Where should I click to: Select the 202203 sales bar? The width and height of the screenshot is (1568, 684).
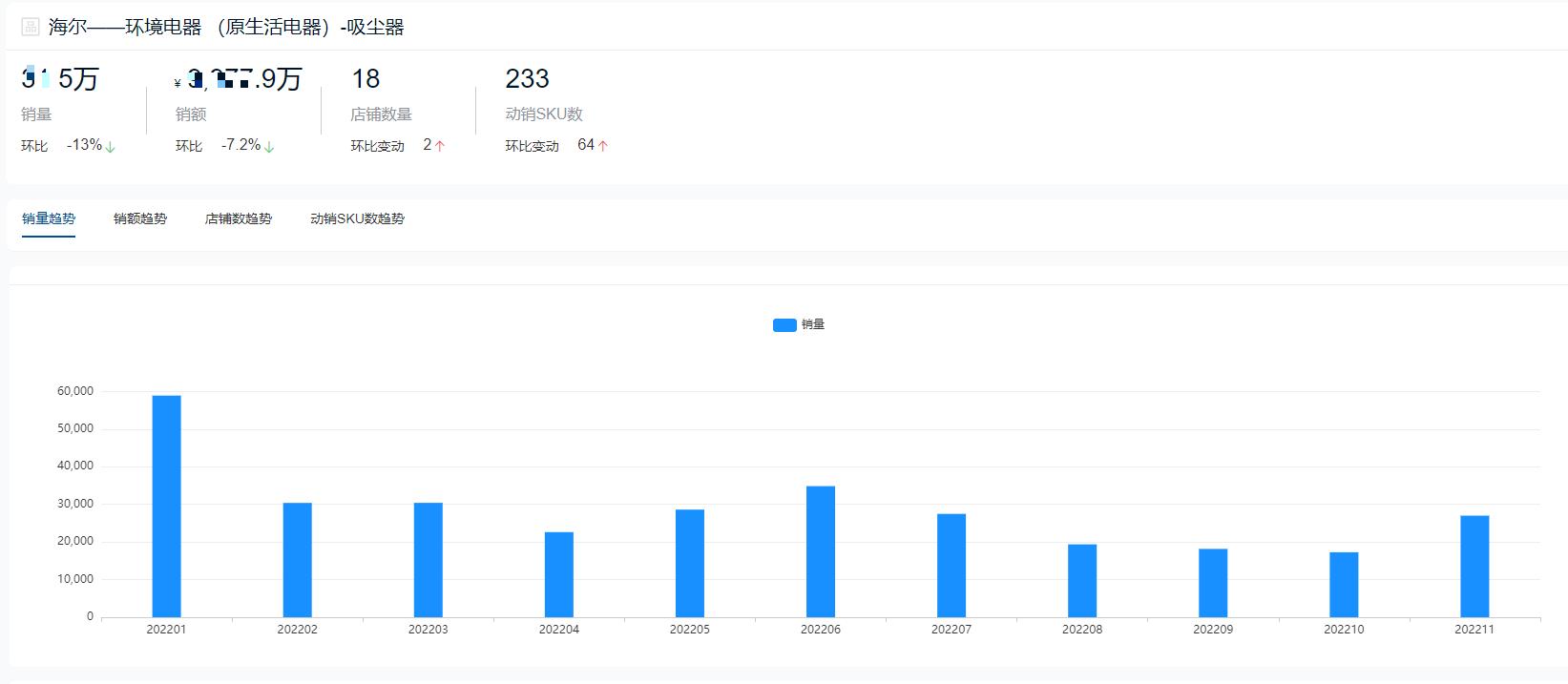tap(428, 560)
